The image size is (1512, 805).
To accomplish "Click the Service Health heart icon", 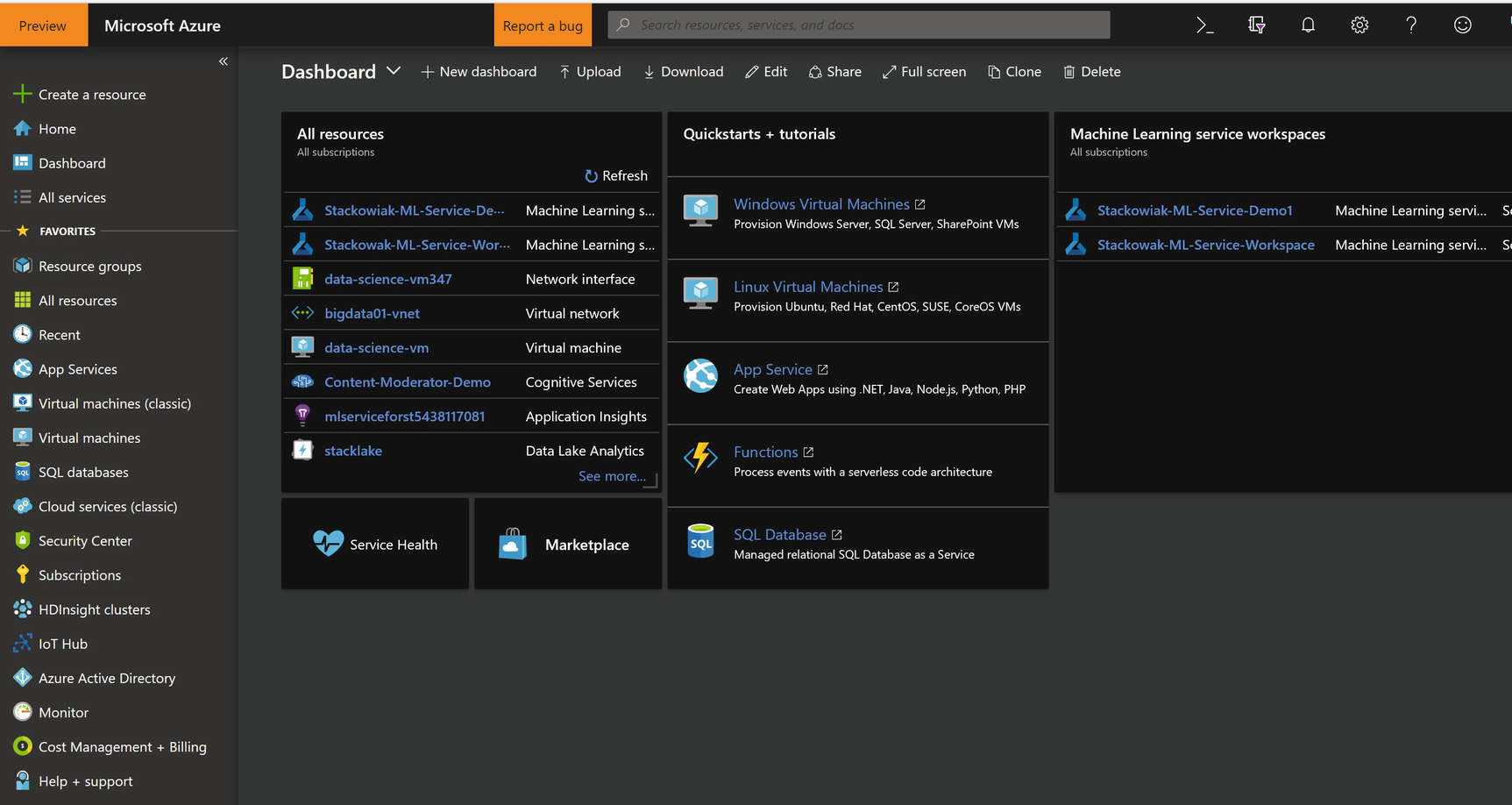I will [x=329, y=544].
